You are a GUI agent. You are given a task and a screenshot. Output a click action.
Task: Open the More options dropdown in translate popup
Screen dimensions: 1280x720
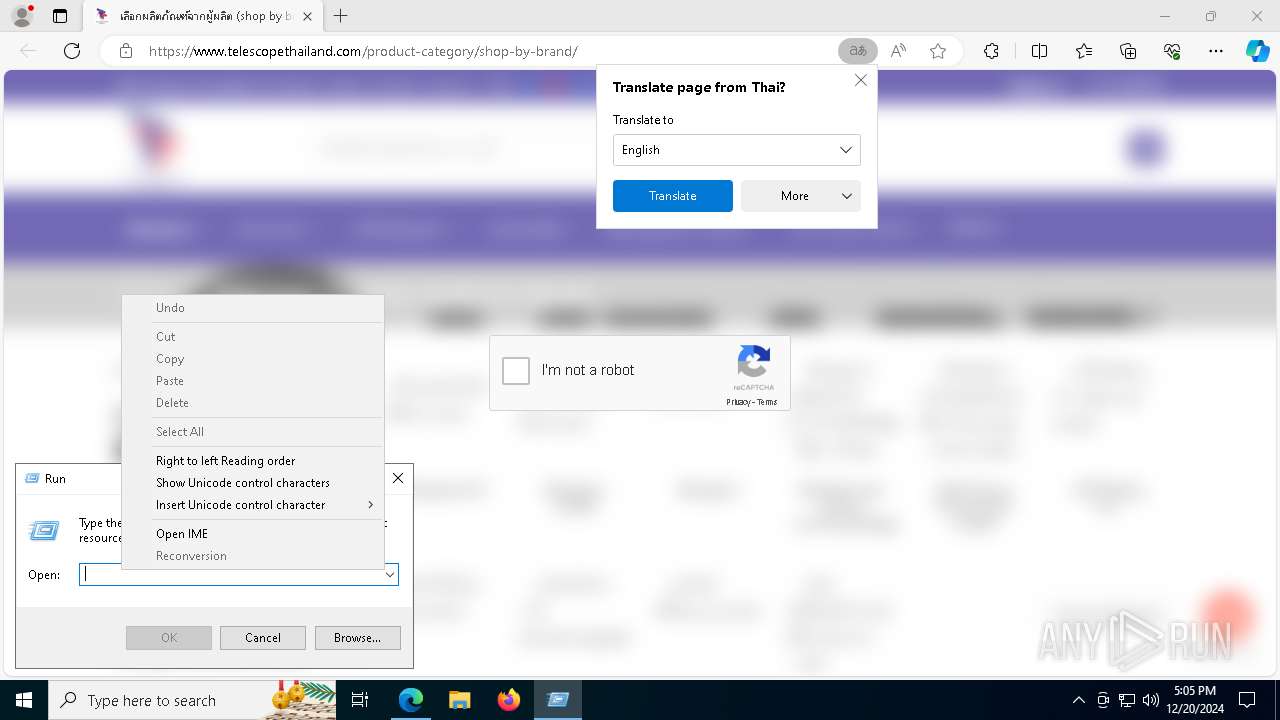tap(801, 196)
